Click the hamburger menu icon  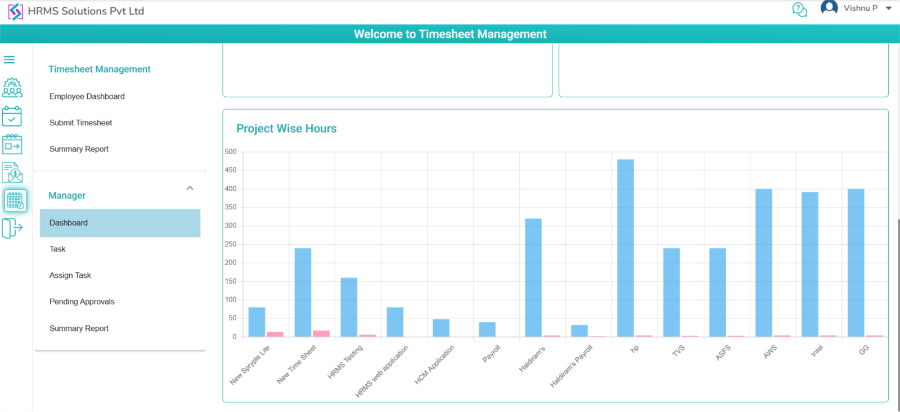click(x=9, y=60)
